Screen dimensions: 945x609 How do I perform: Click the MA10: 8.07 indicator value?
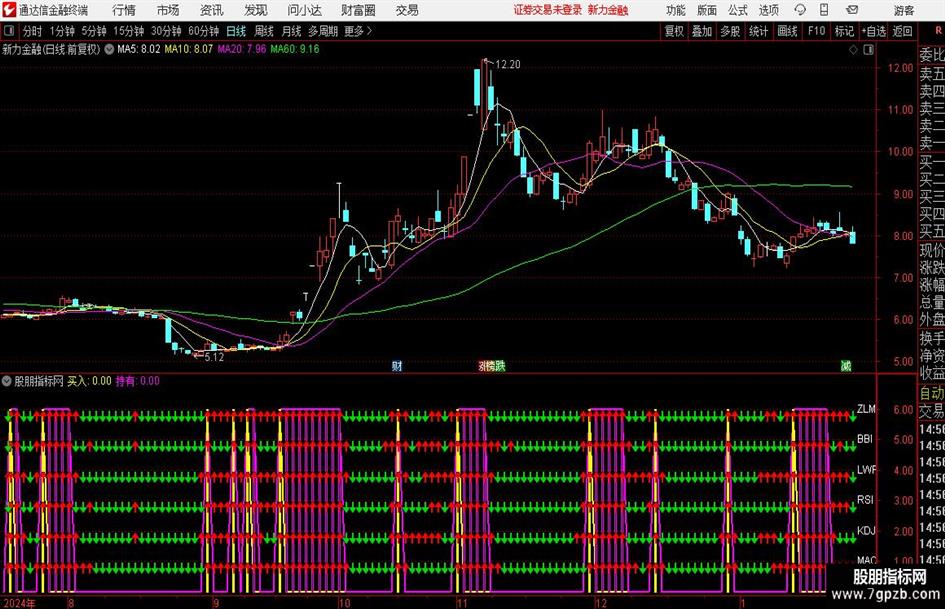(x=189, y=49)
